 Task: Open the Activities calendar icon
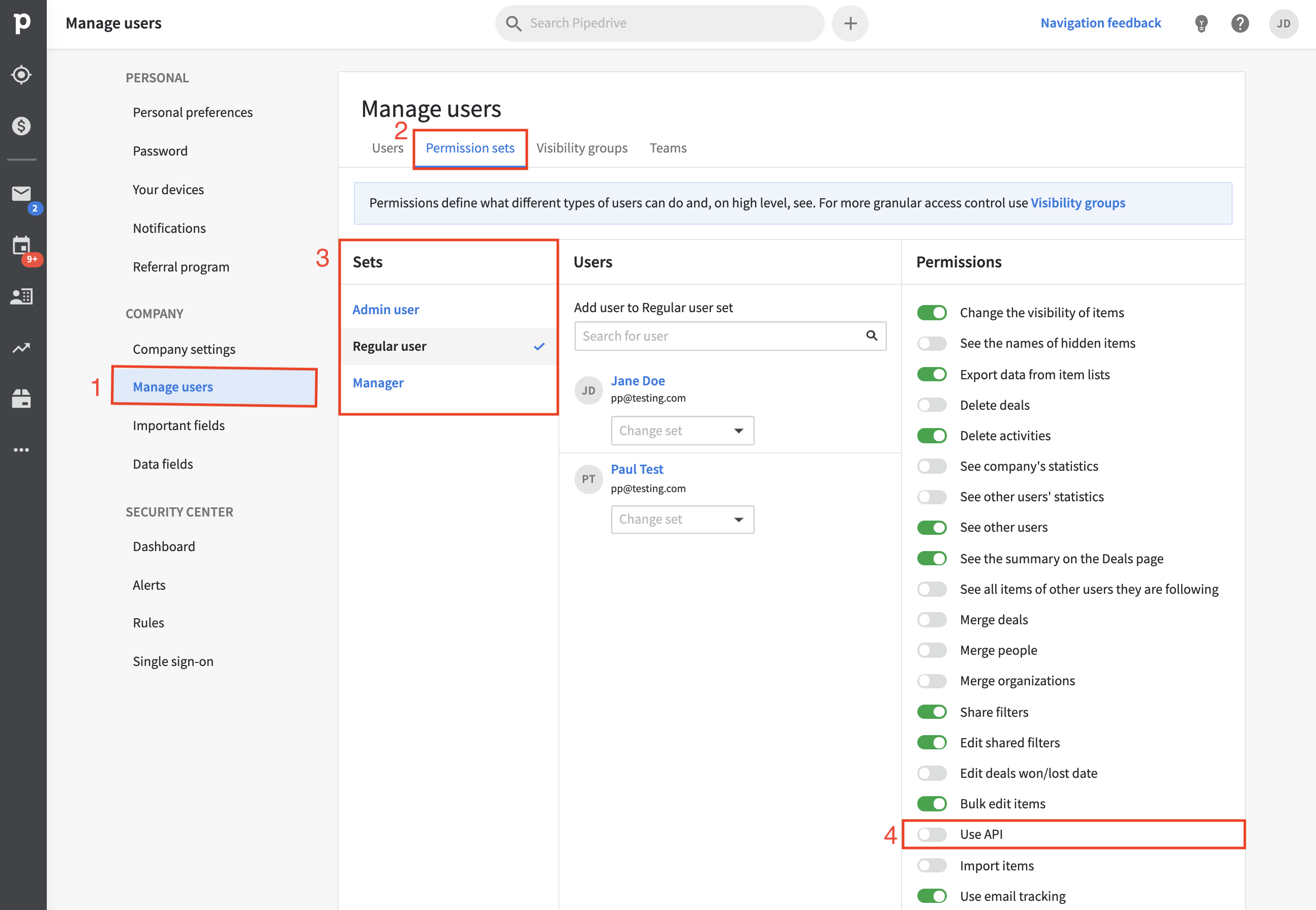coord(22,246)
